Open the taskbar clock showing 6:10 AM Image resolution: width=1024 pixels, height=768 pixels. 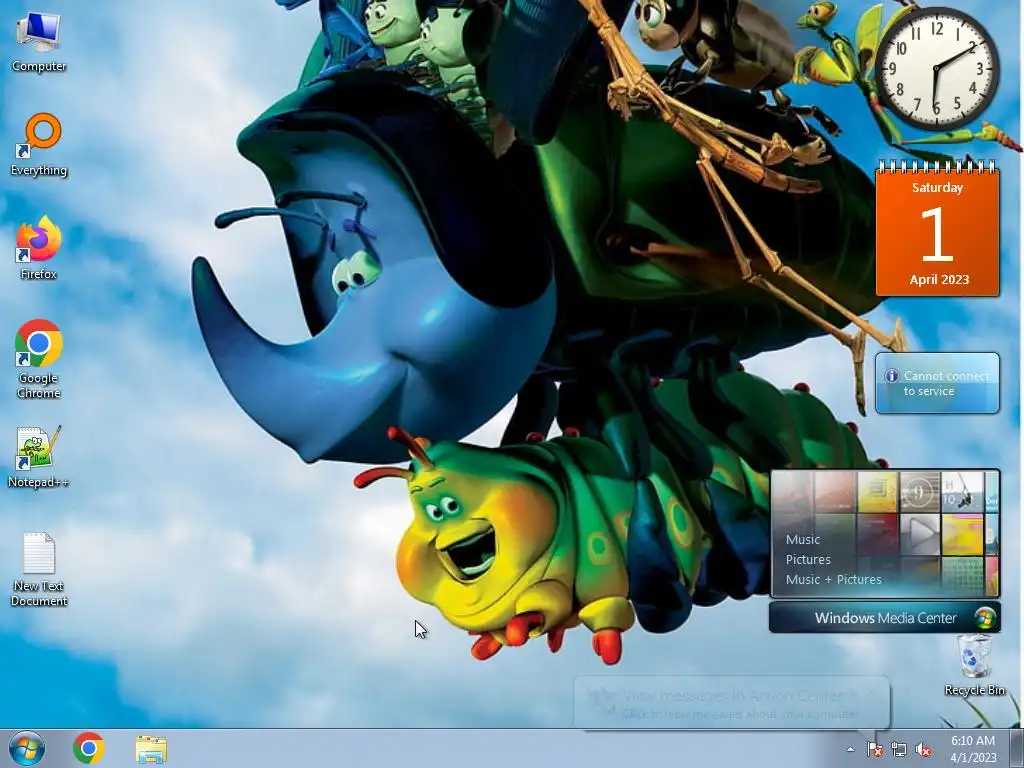[973, 749]
